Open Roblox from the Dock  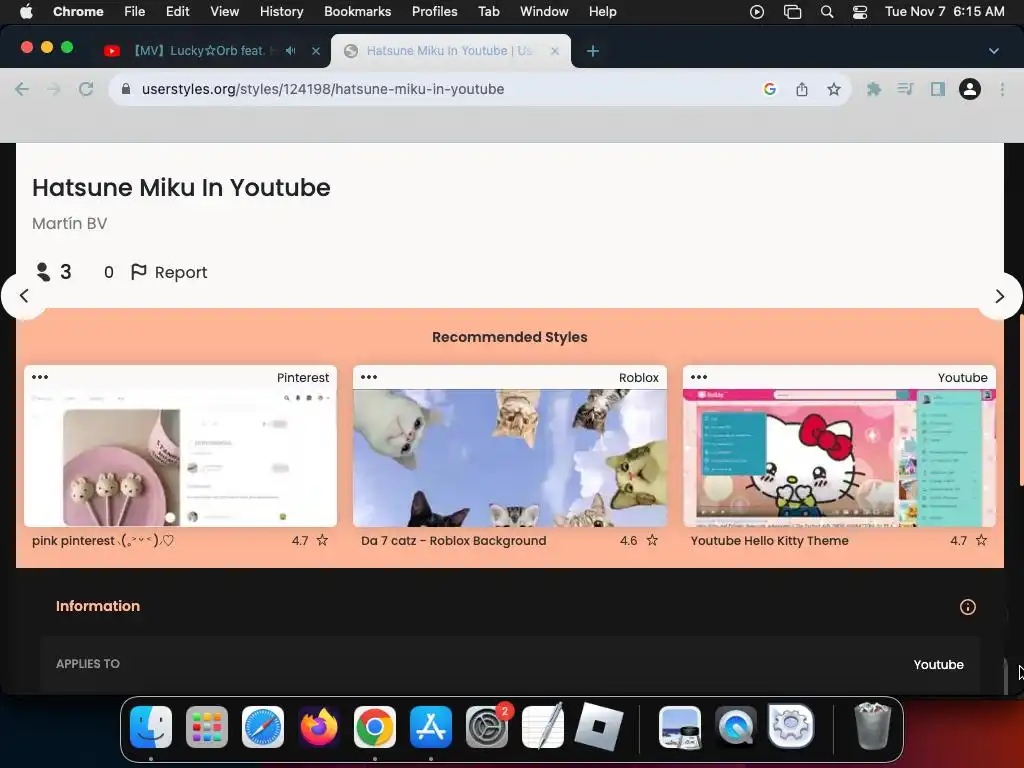point(599,727)
